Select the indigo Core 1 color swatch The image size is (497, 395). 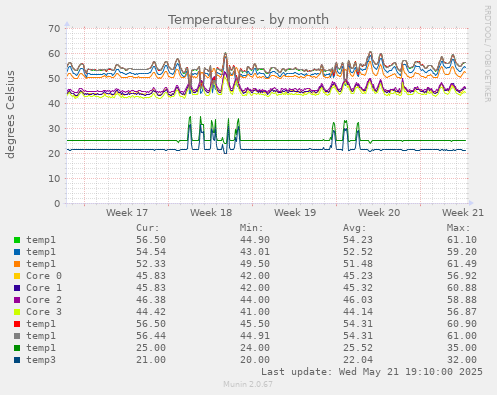tap(17, 288)
